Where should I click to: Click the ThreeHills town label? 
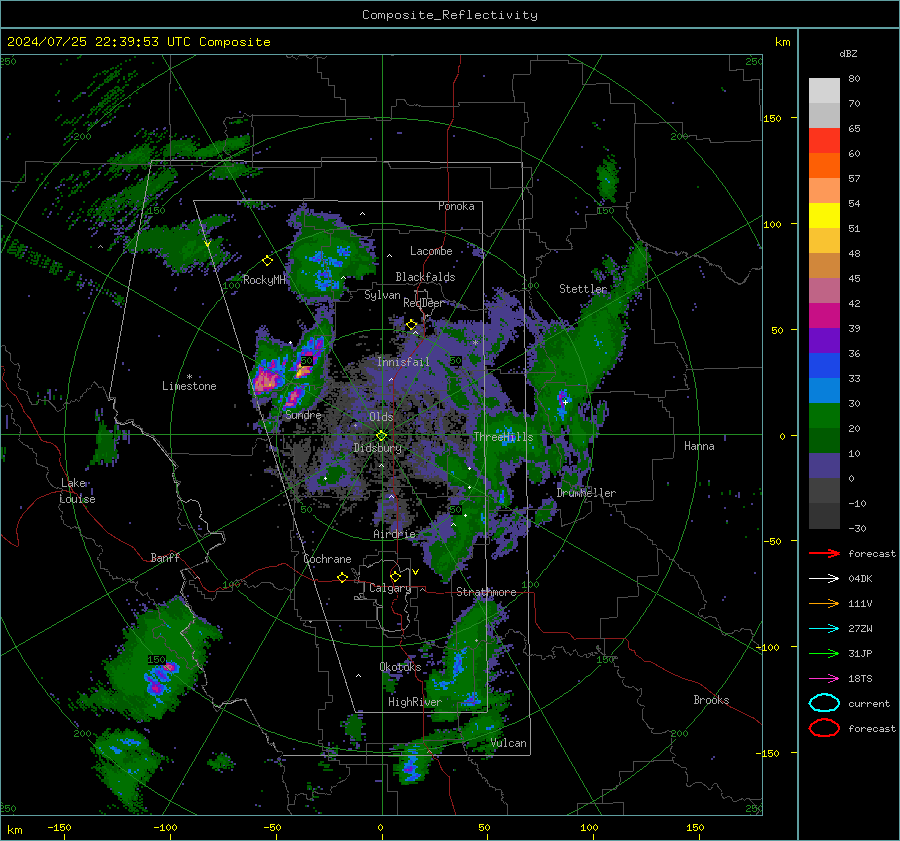pyautogui.click(x=503, y=437)
